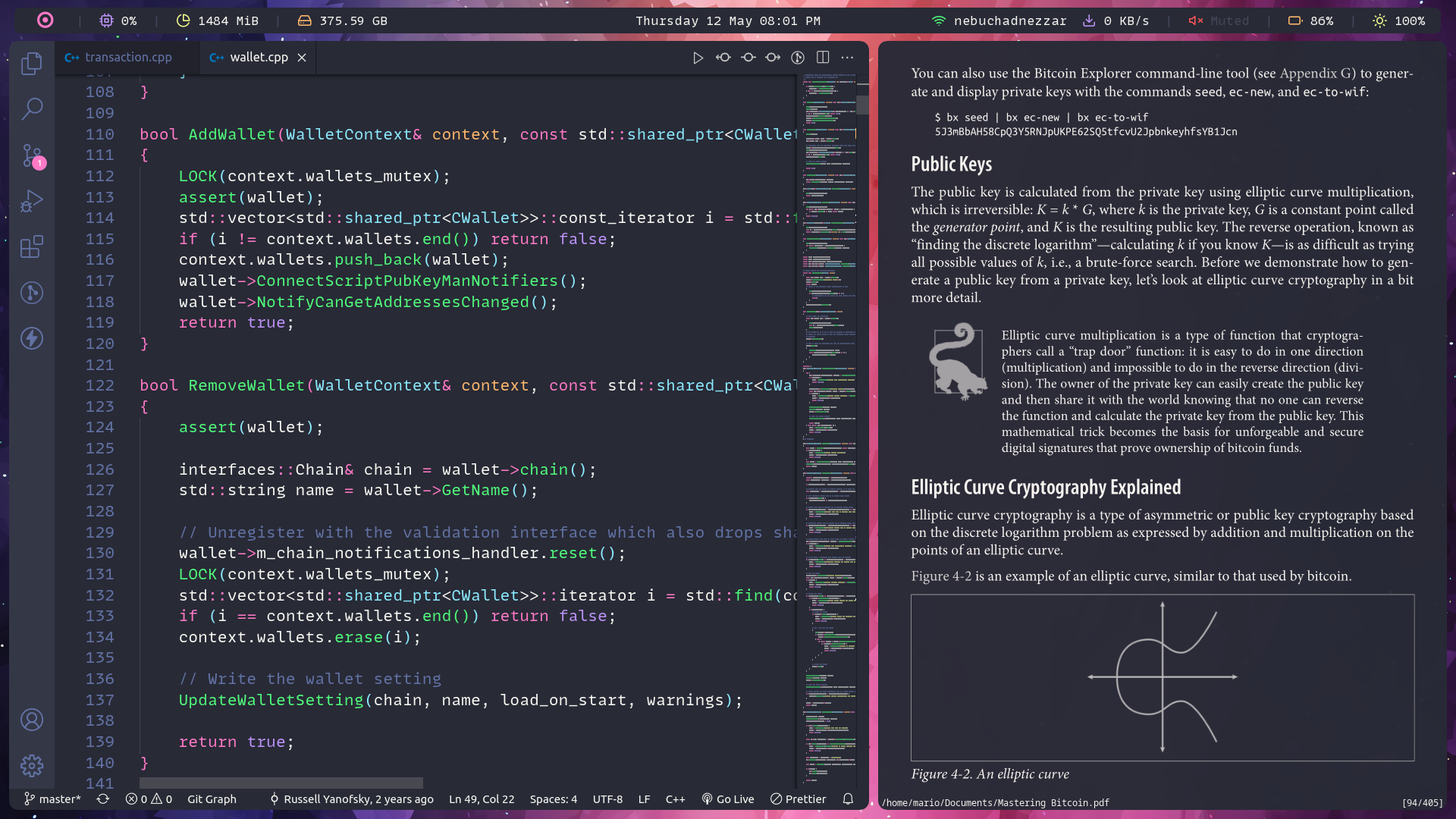
Task: Click the RemoveWallet function name
Action: click(x=246, y=385)
